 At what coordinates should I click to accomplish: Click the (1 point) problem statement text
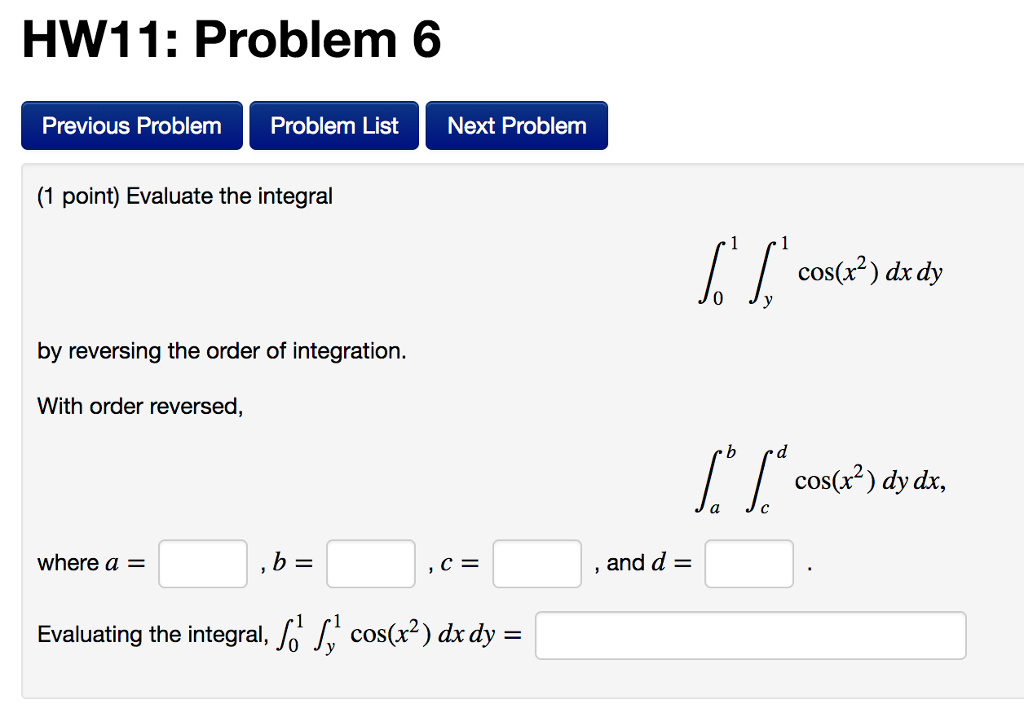183,196
